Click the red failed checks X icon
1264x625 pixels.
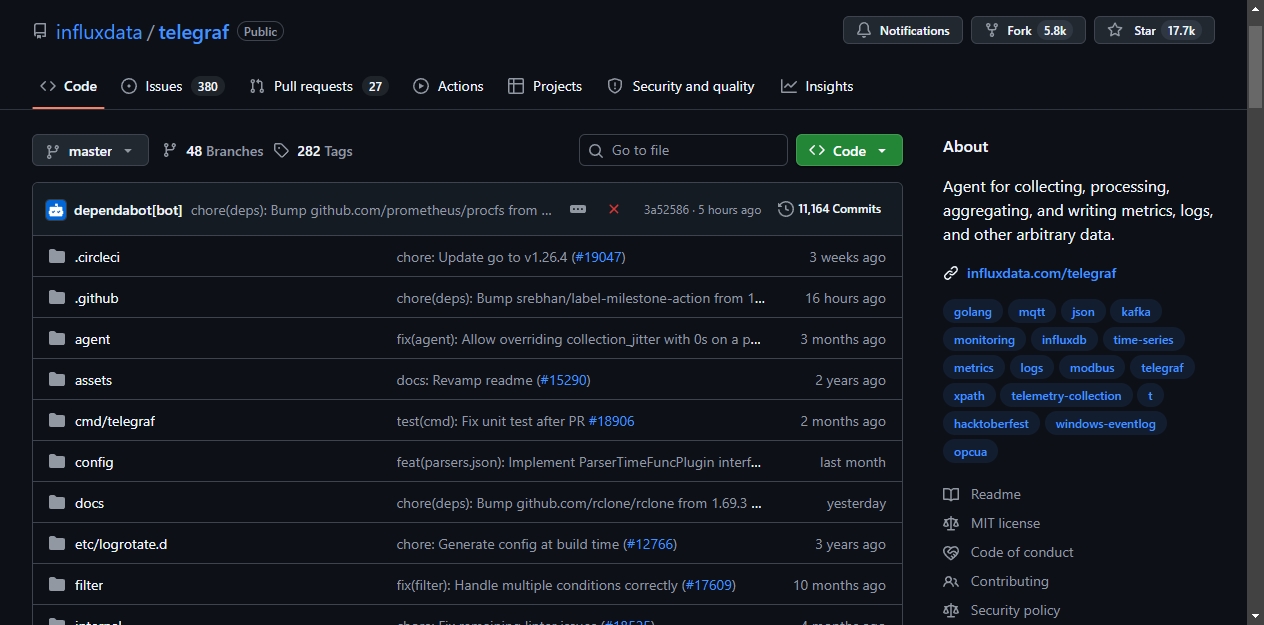614,209
